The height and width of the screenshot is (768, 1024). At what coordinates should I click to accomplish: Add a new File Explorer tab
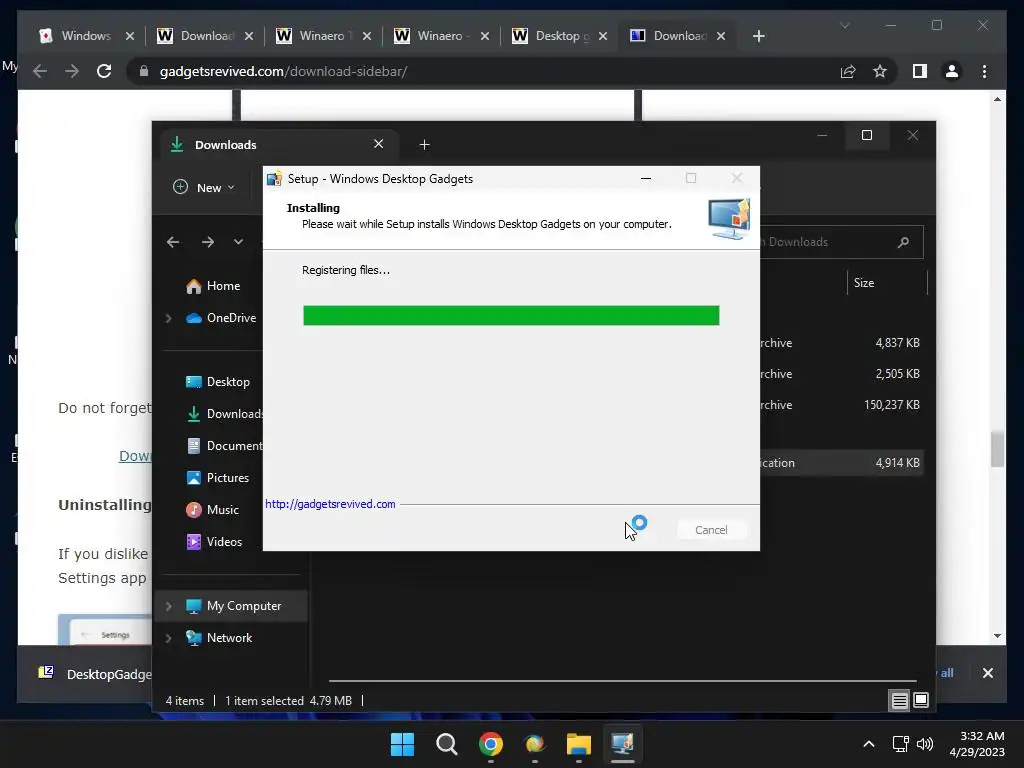[x=424, y=144]
